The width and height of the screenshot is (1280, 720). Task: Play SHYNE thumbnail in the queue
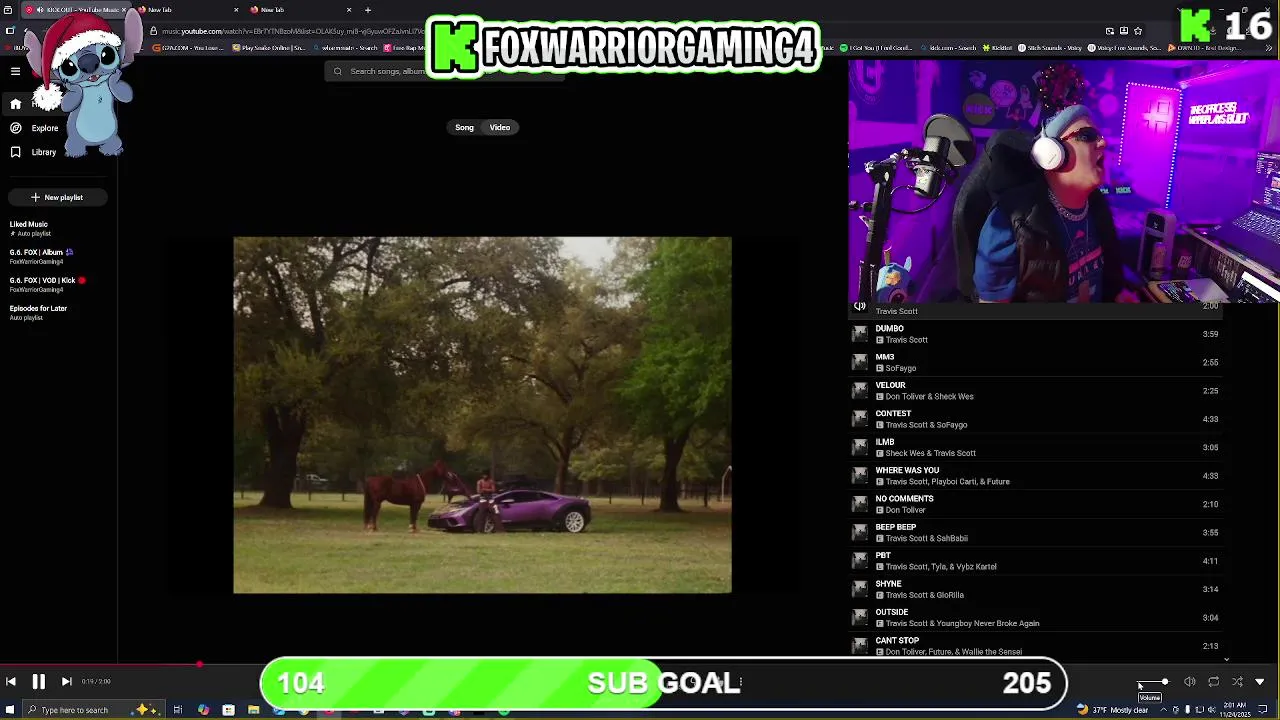coord(860,589)
